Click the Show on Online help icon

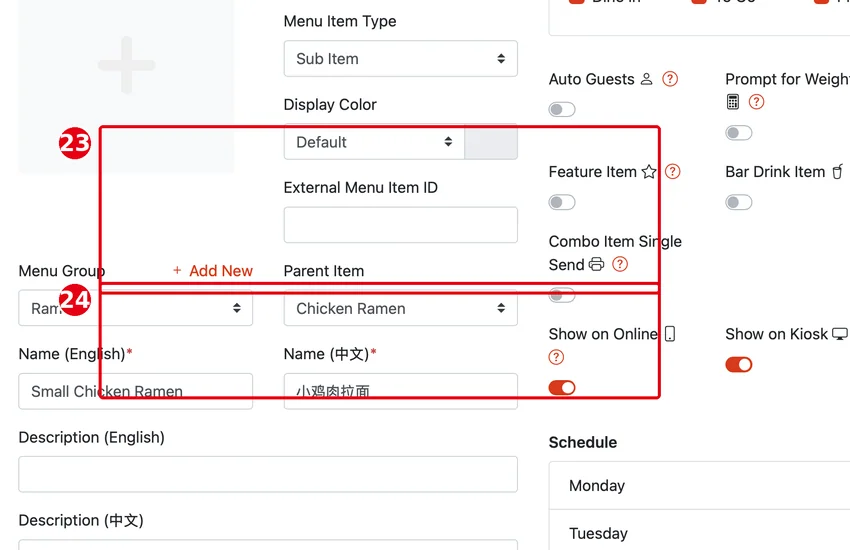pos(556,357)
